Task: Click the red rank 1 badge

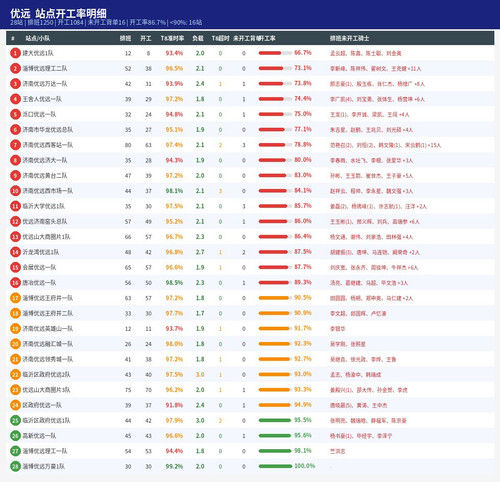Action: coord(15,53)
